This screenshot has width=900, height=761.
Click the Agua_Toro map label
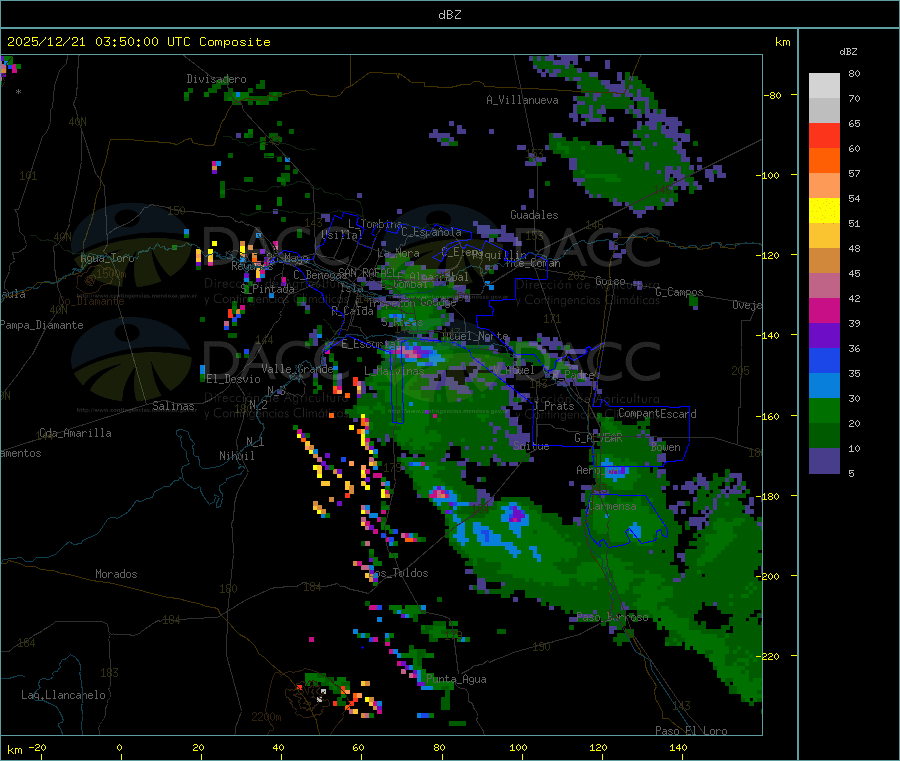(x=107, y=258)
